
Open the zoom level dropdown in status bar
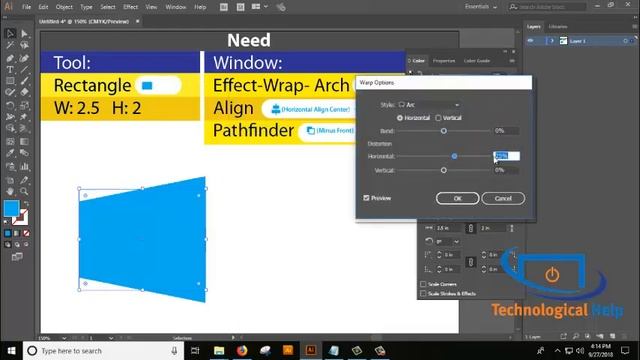pos(64,338)
